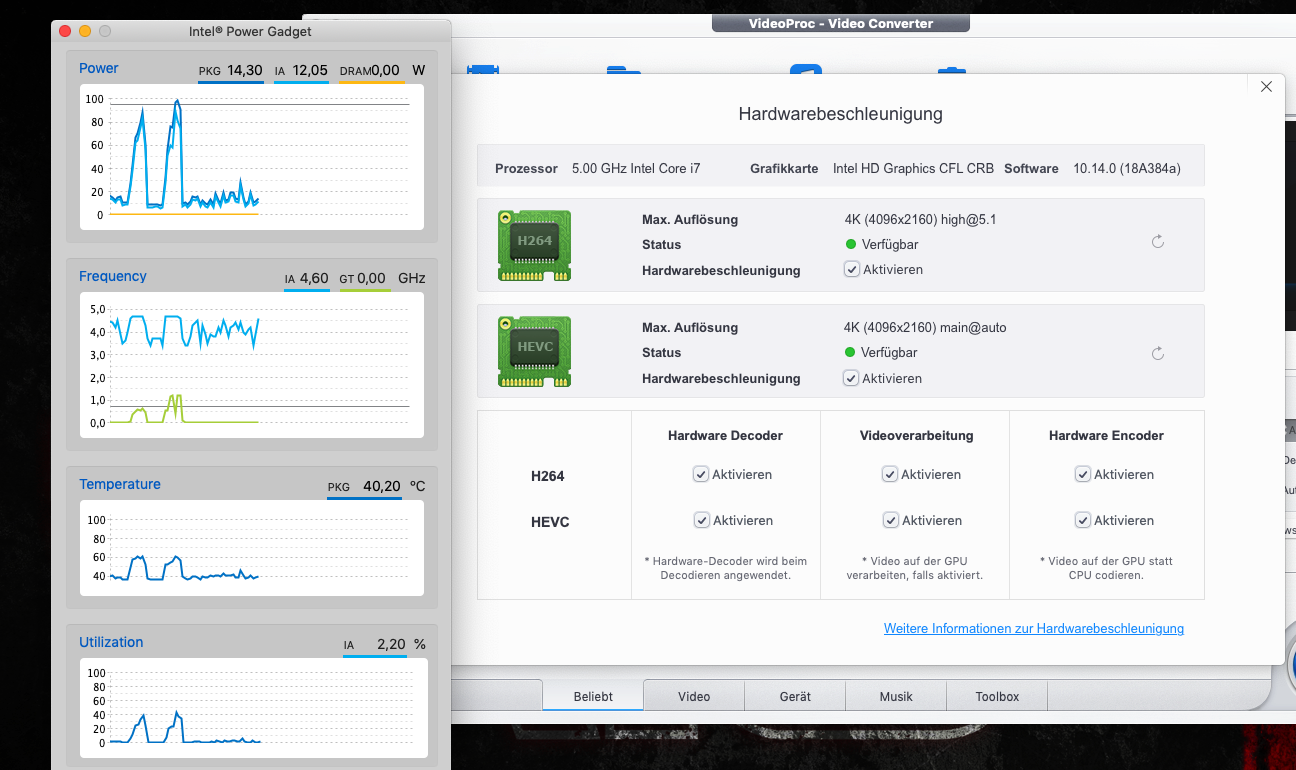Click the H264 row label in the table

(x=548, y=476)
